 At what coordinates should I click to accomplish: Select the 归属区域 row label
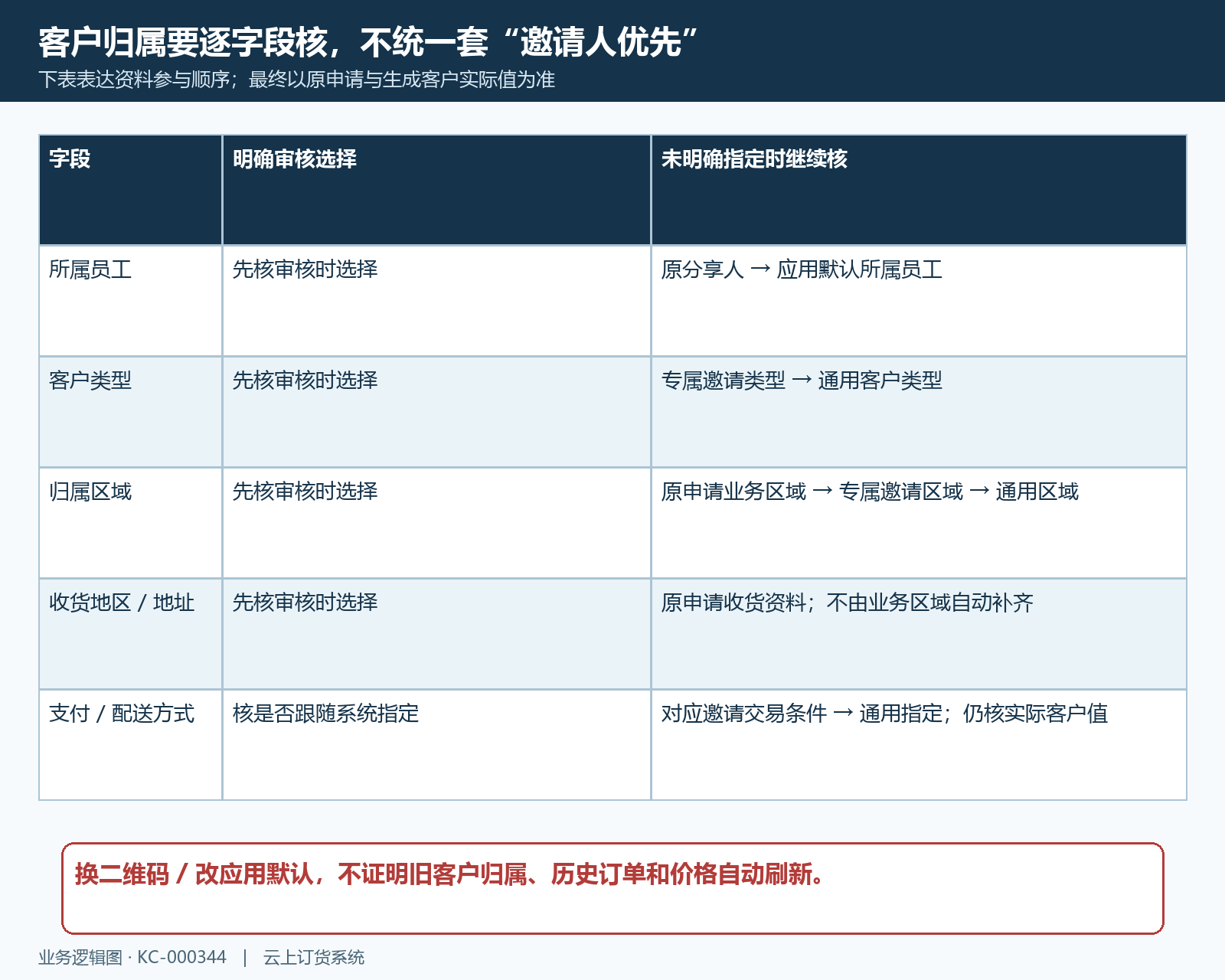pos(90,492)
